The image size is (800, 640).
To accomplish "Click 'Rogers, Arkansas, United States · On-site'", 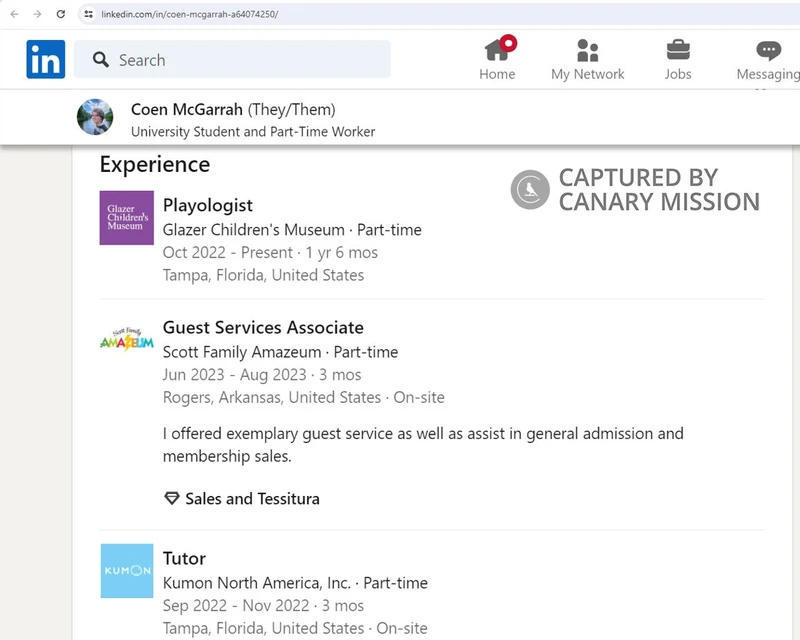I will click(304, 397).
